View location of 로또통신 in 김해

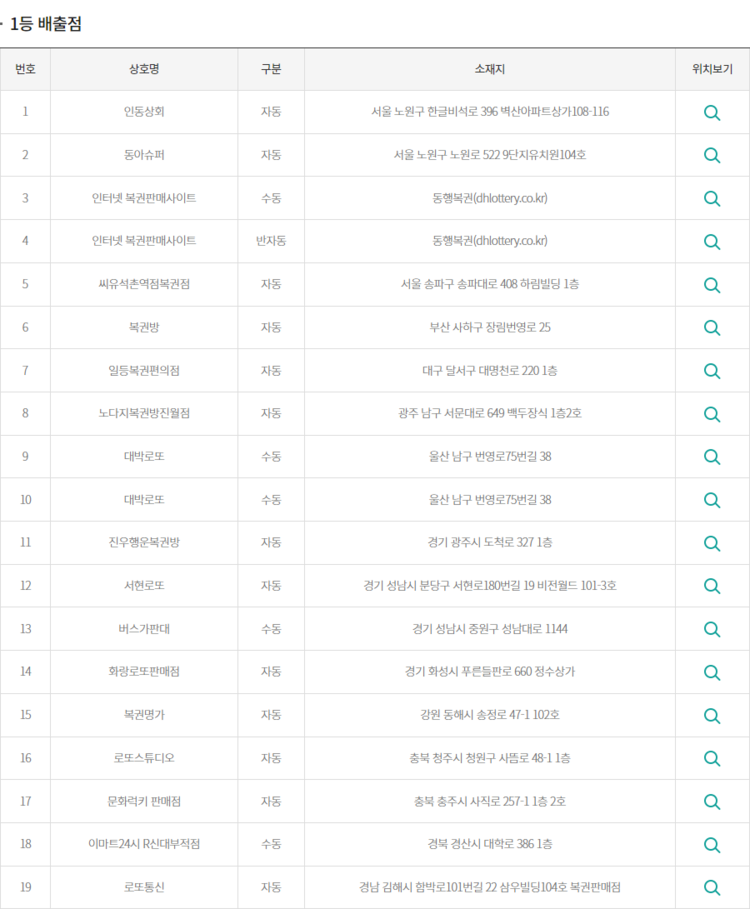pyautogui.click(x=712, y=888)
